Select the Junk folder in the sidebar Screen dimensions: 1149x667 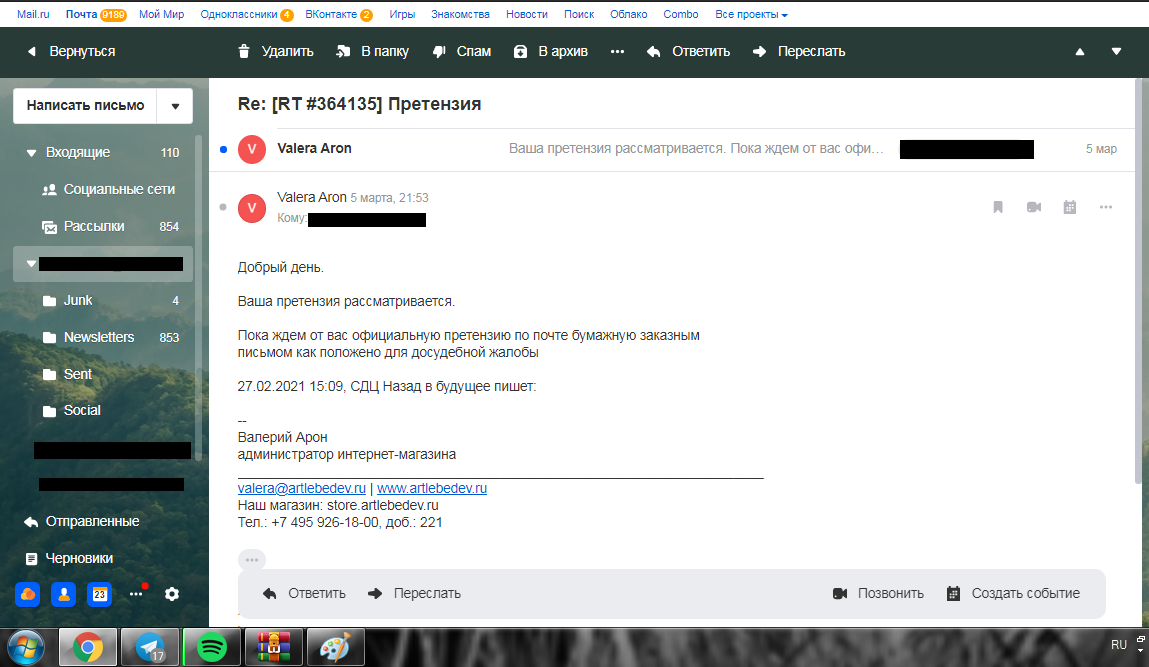pyautogui.click(x=78, y=300)
